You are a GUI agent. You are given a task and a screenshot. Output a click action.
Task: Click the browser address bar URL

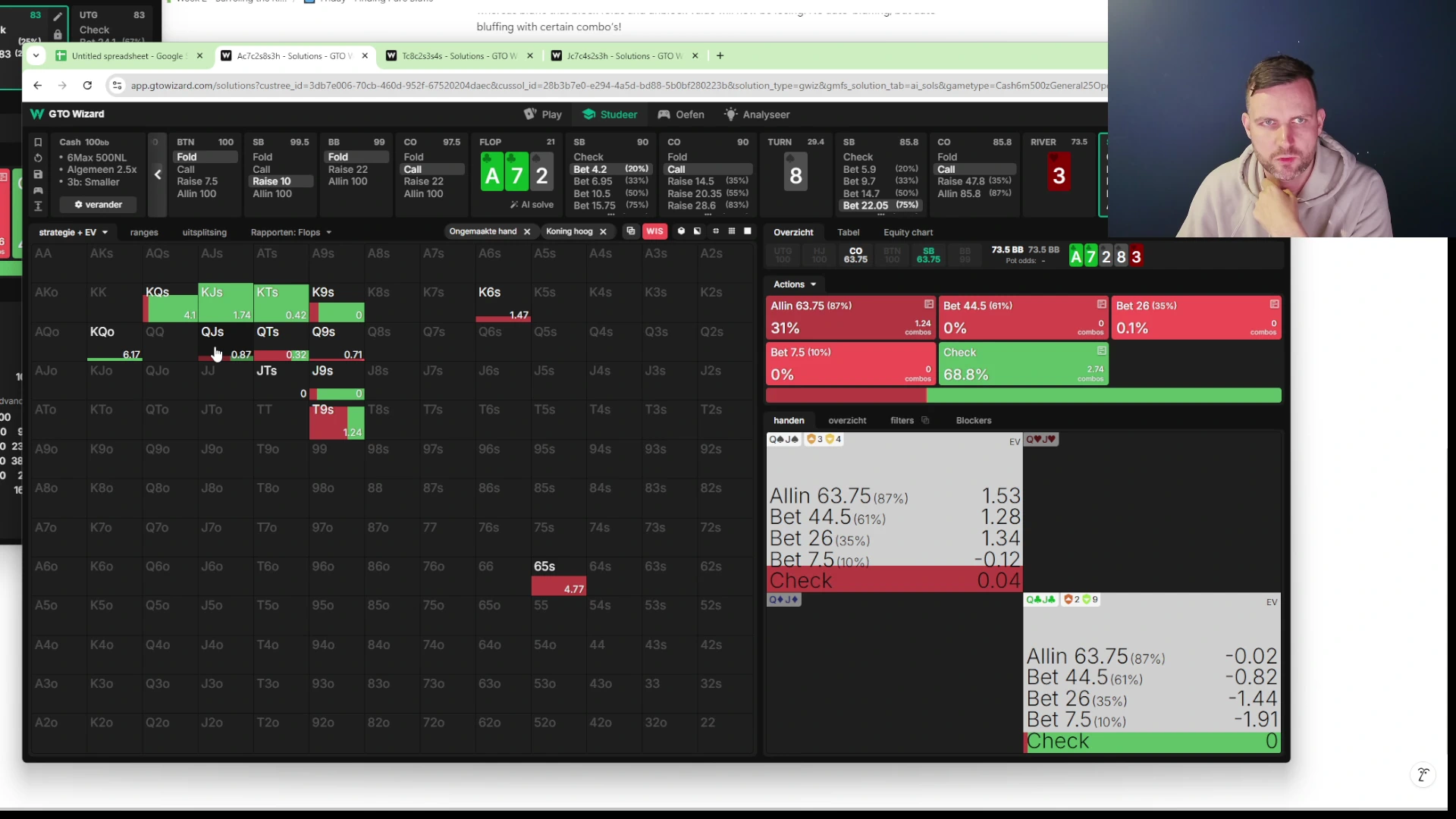point(618,86)
